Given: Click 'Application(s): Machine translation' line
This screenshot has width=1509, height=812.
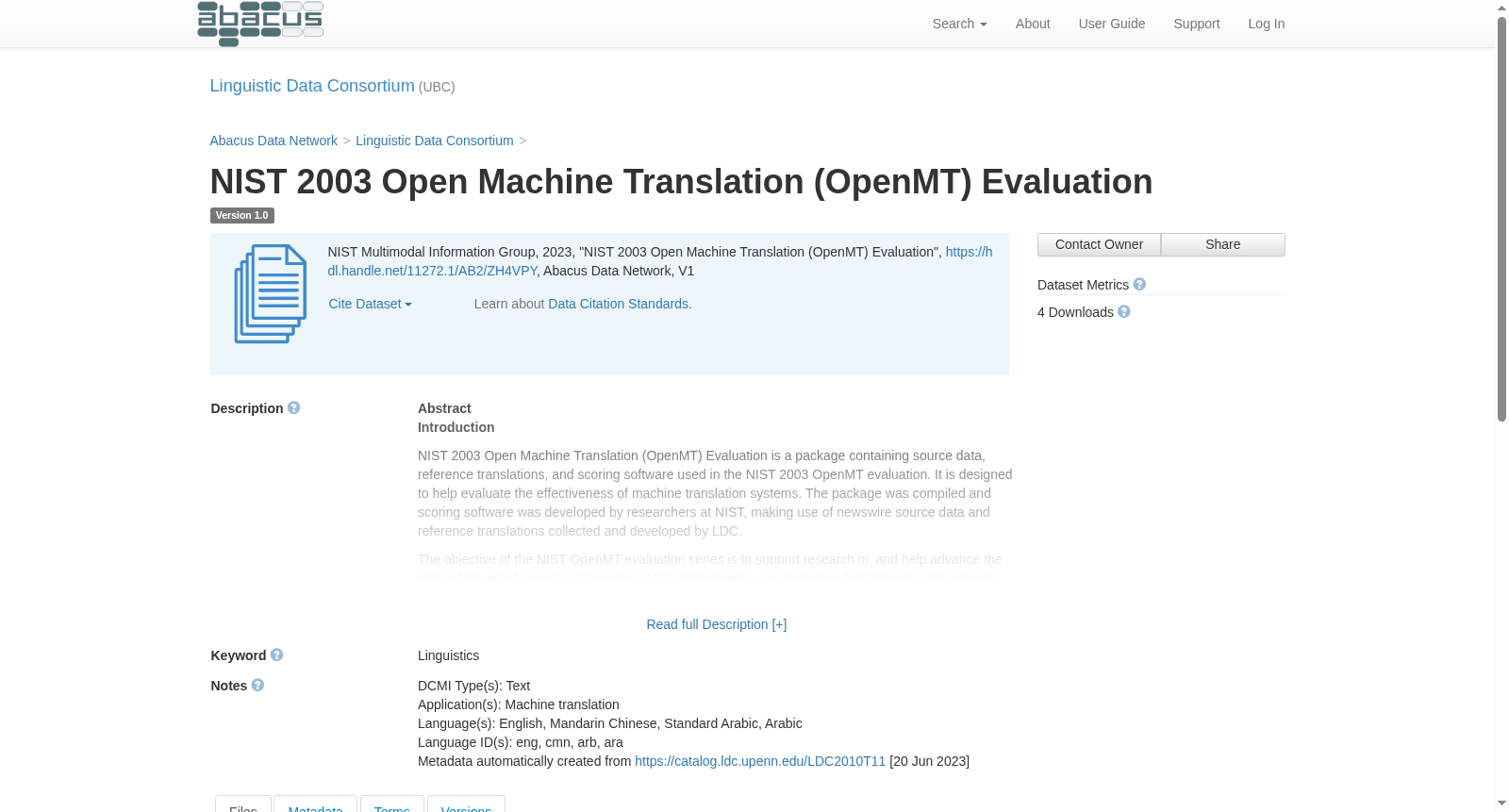Looking at the screenshot, I should pos(519,704).
